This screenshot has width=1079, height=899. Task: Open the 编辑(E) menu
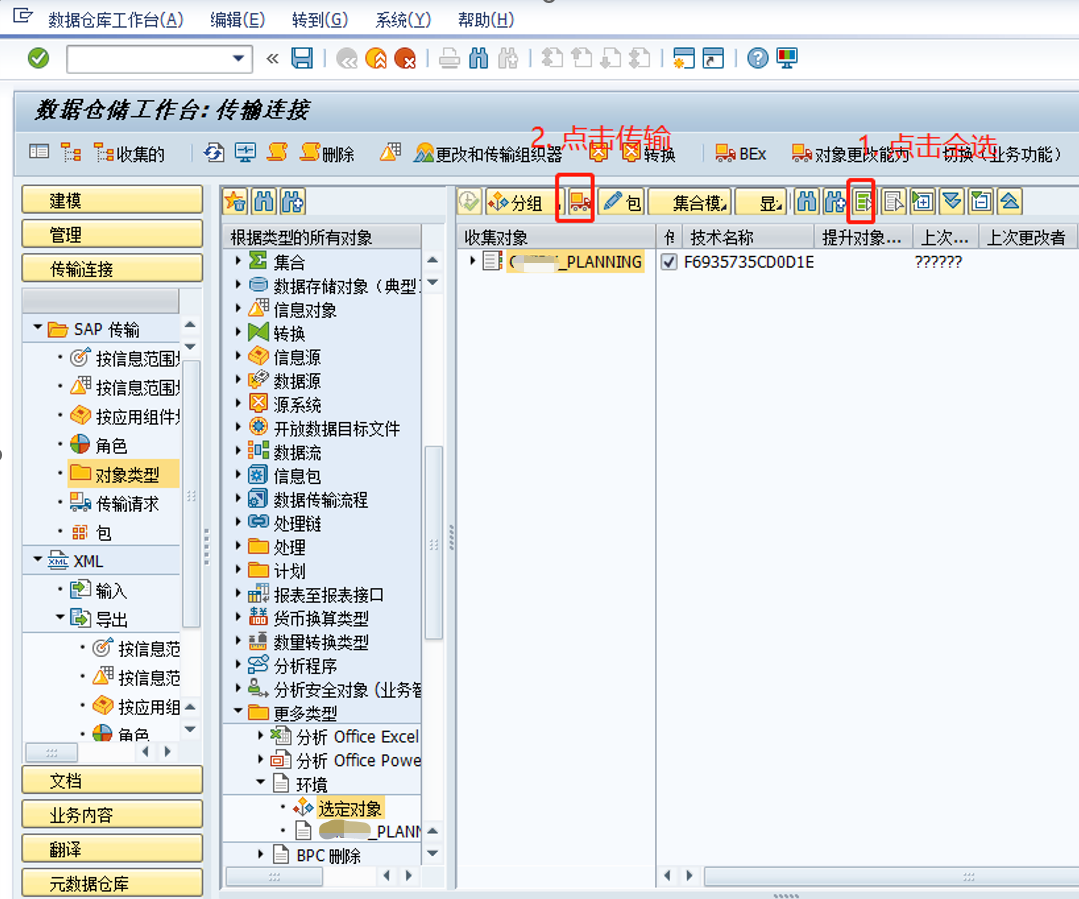coord(237,20)
